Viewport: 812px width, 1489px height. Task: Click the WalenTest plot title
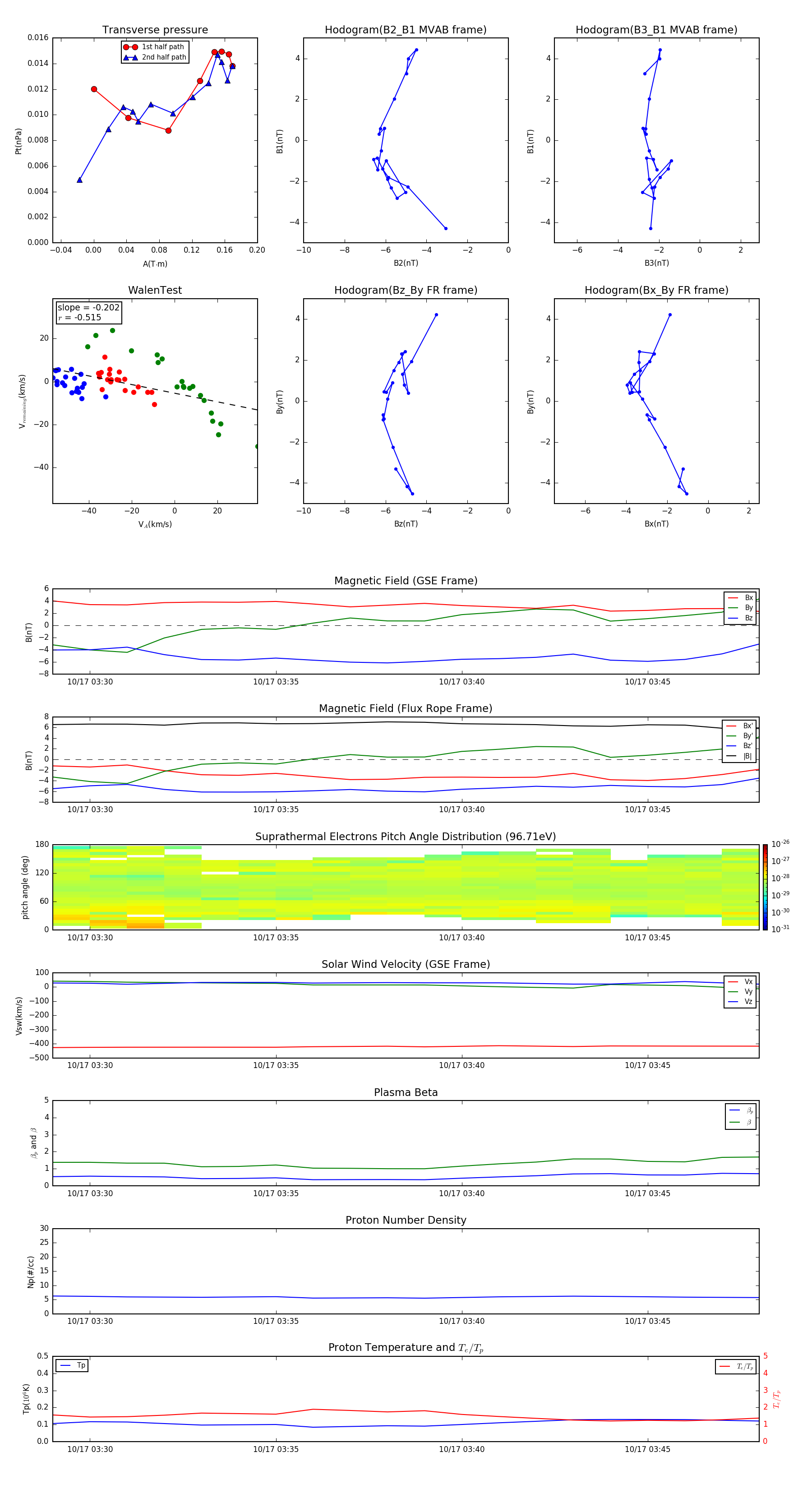[x=155, y=290]
